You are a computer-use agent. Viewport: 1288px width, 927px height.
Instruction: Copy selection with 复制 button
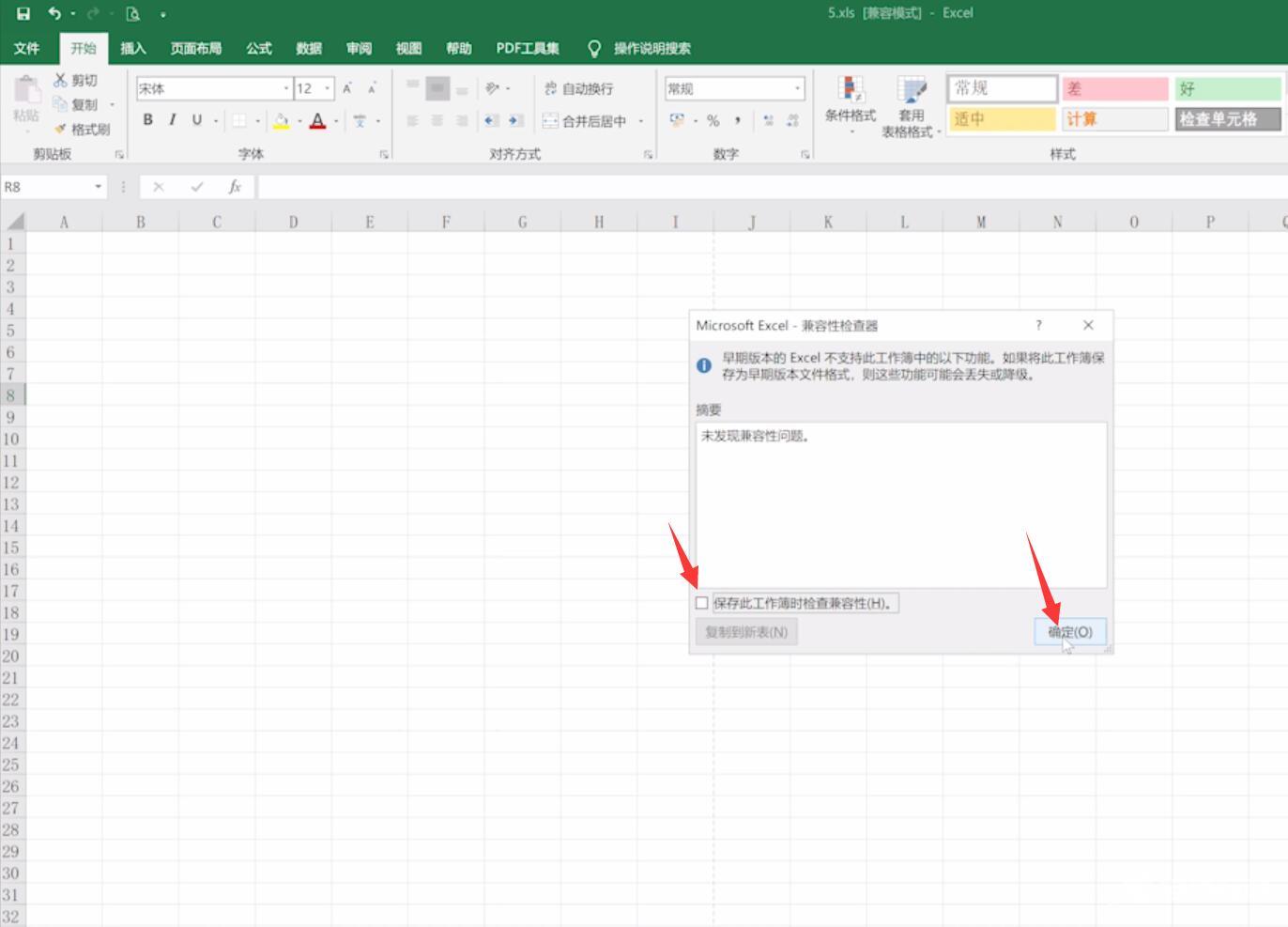(76, 104)
